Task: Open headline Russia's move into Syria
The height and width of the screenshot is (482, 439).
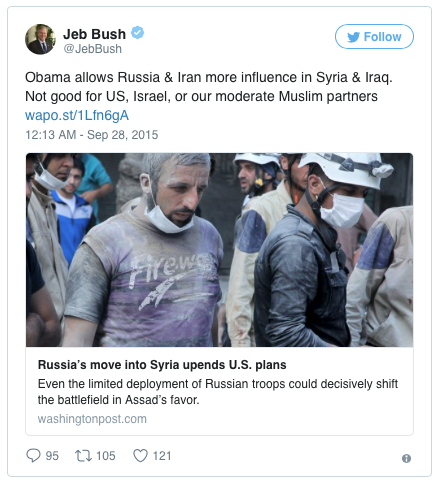Action: 162,365
